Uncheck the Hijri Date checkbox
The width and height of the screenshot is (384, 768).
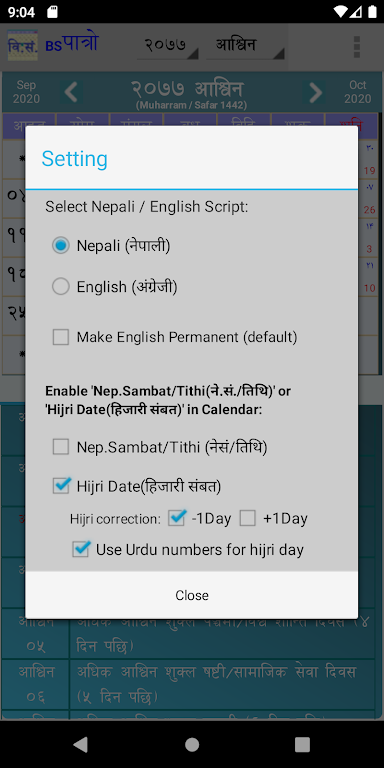[x=61, y=486]
